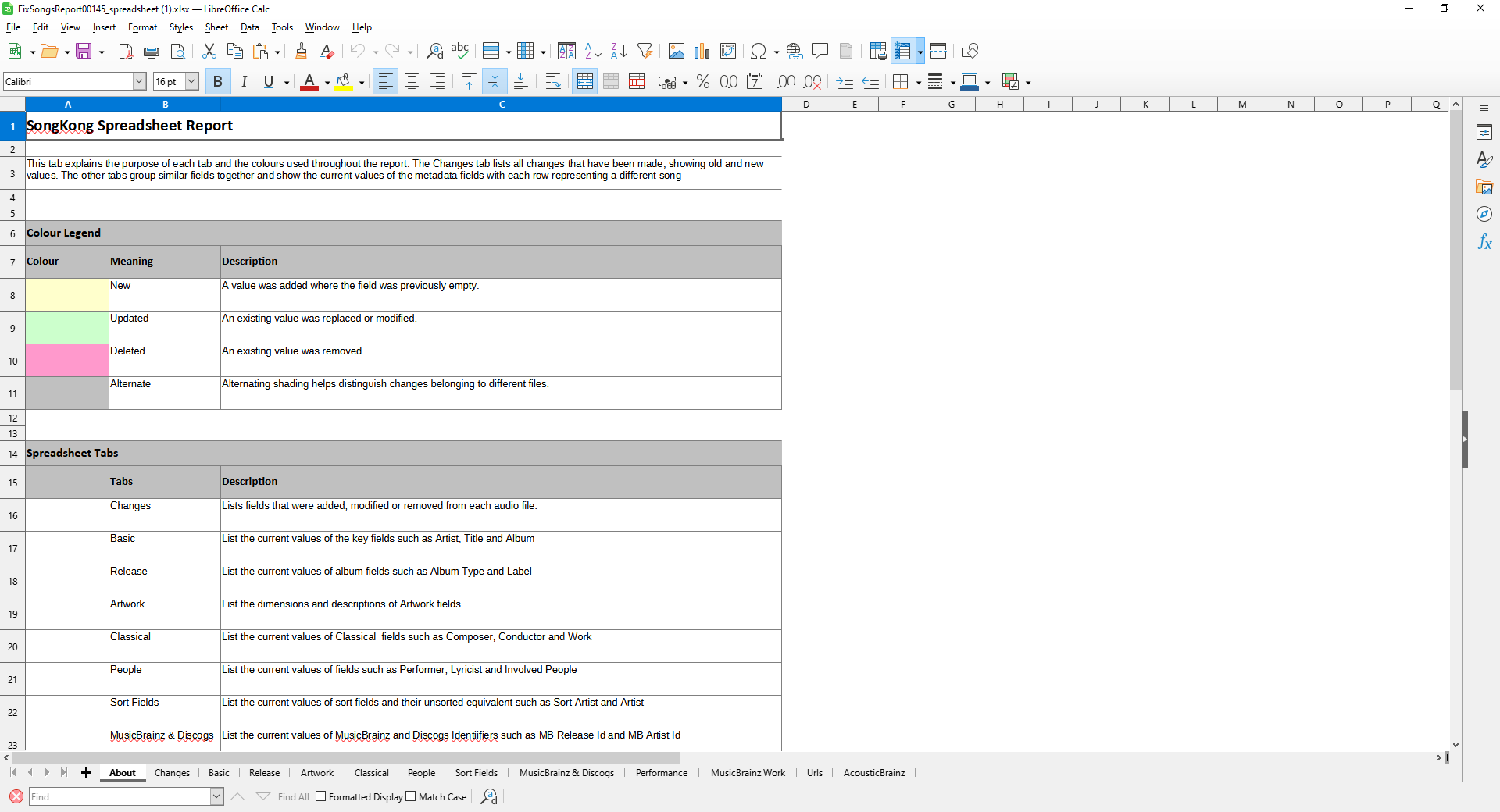Open the Sheet menu
1500x812 pixels.
click(216, 27)
